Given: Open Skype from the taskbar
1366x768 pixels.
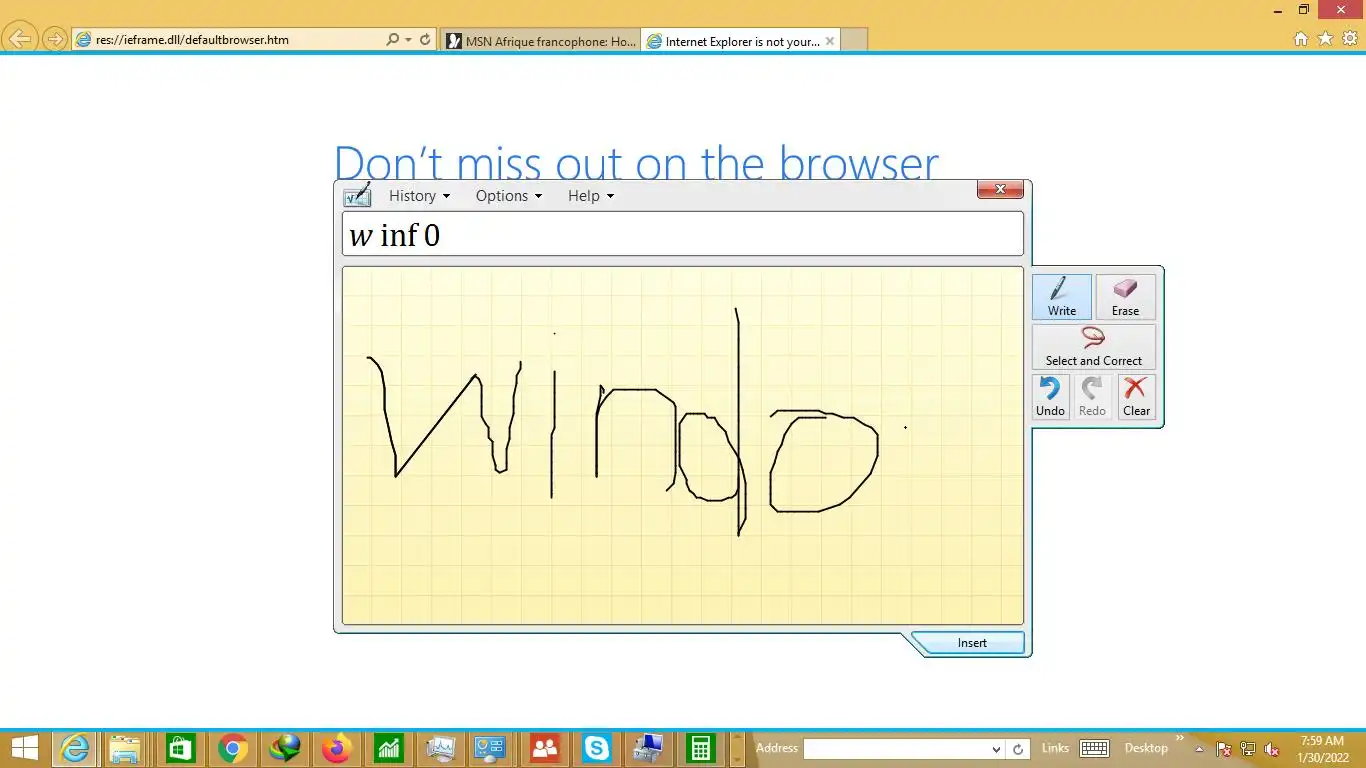Looking at the screenshot, I should 597,748.
